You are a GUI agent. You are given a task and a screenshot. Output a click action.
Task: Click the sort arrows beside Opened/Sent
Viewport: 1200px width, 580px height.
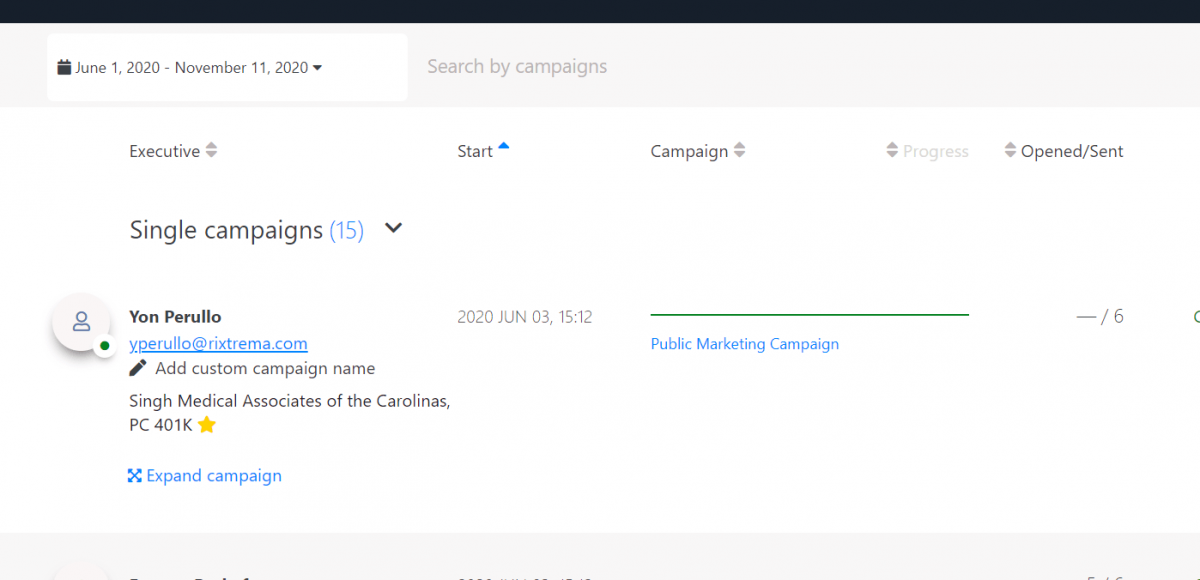[x=1010, y=151]
